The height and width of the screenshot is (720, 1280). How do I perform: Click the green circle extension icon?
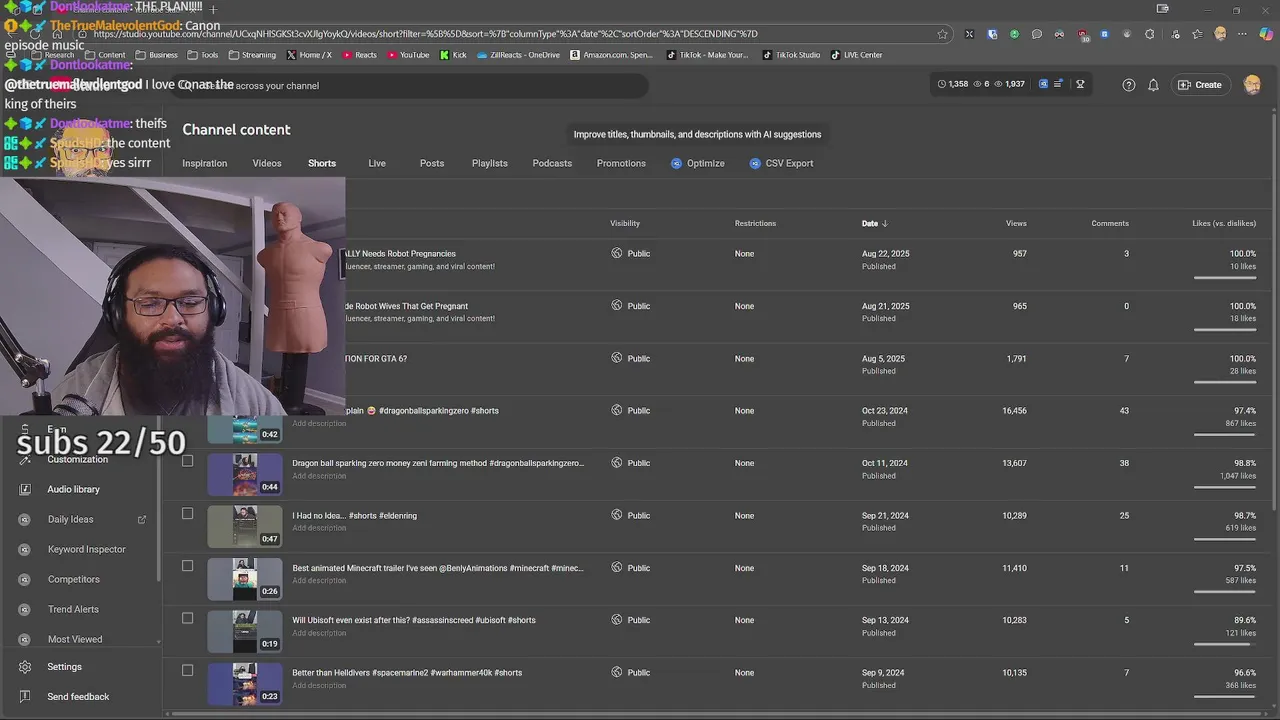pyautogui.click(x=1014, y=34)
